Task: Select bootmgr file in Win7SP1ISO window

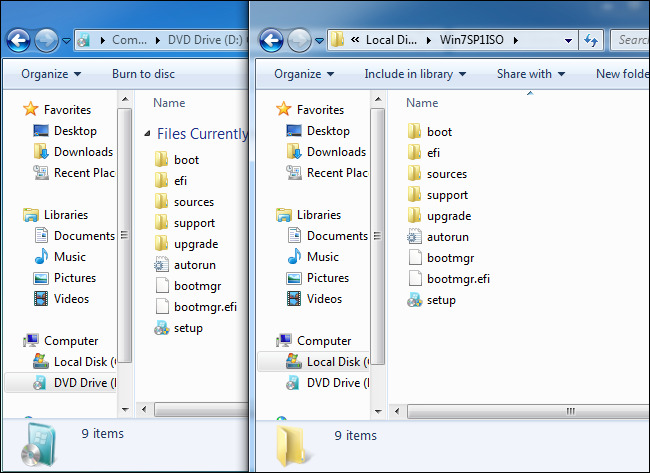Action: (x=441, y=258)
